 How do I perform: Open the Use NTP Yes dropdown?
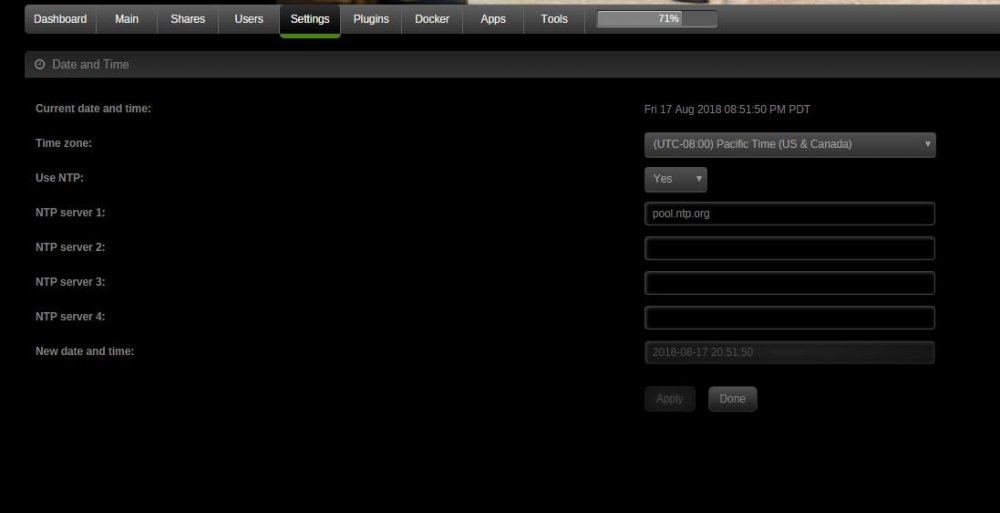[x=676, y=179]
